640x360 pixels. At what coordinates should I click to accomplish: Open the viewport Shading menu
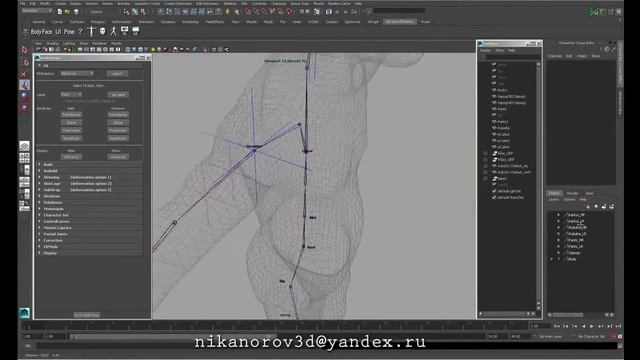(52, 43)
